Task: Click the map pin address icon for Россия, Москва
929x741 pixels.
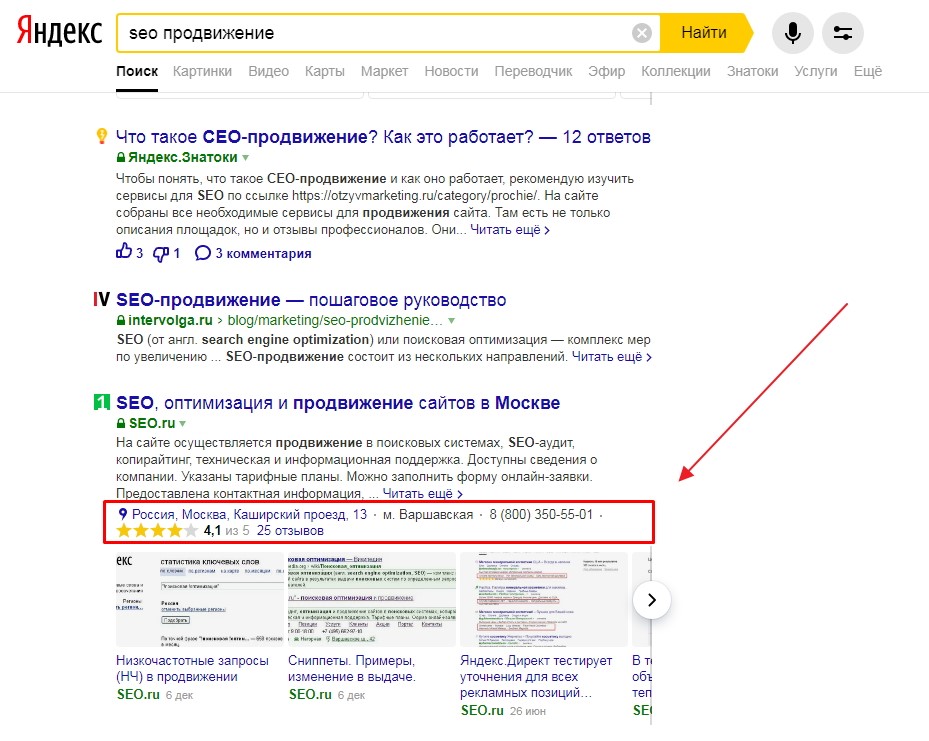Action: coord(123,515)
